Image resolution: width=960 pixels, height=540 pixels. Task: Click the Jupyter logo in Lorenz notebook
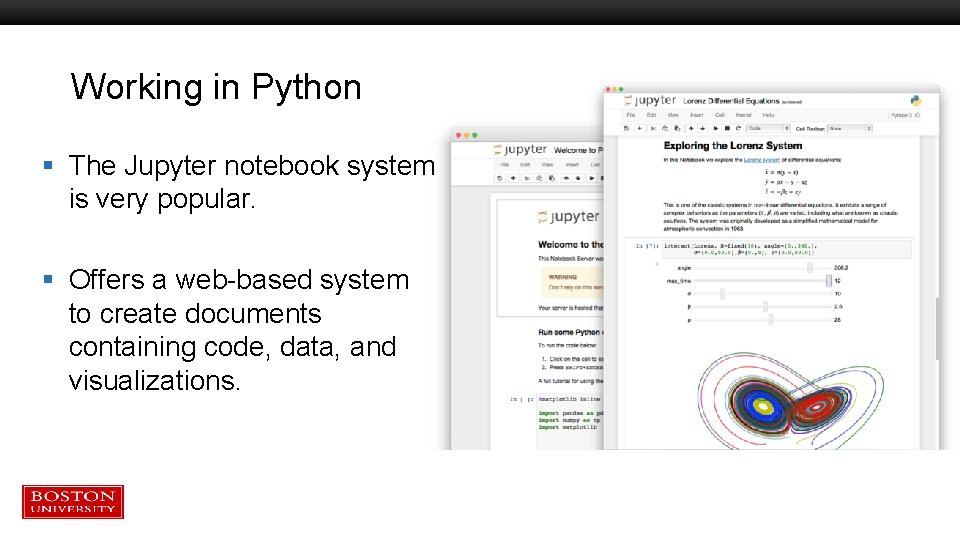pos(650,100)
